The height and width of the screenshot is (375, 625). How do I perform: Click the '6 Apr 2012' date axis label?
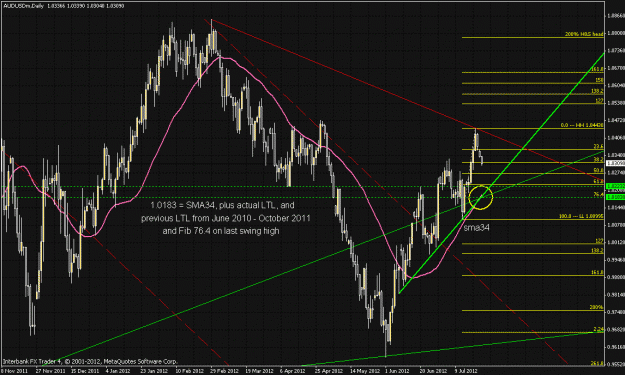294,371
